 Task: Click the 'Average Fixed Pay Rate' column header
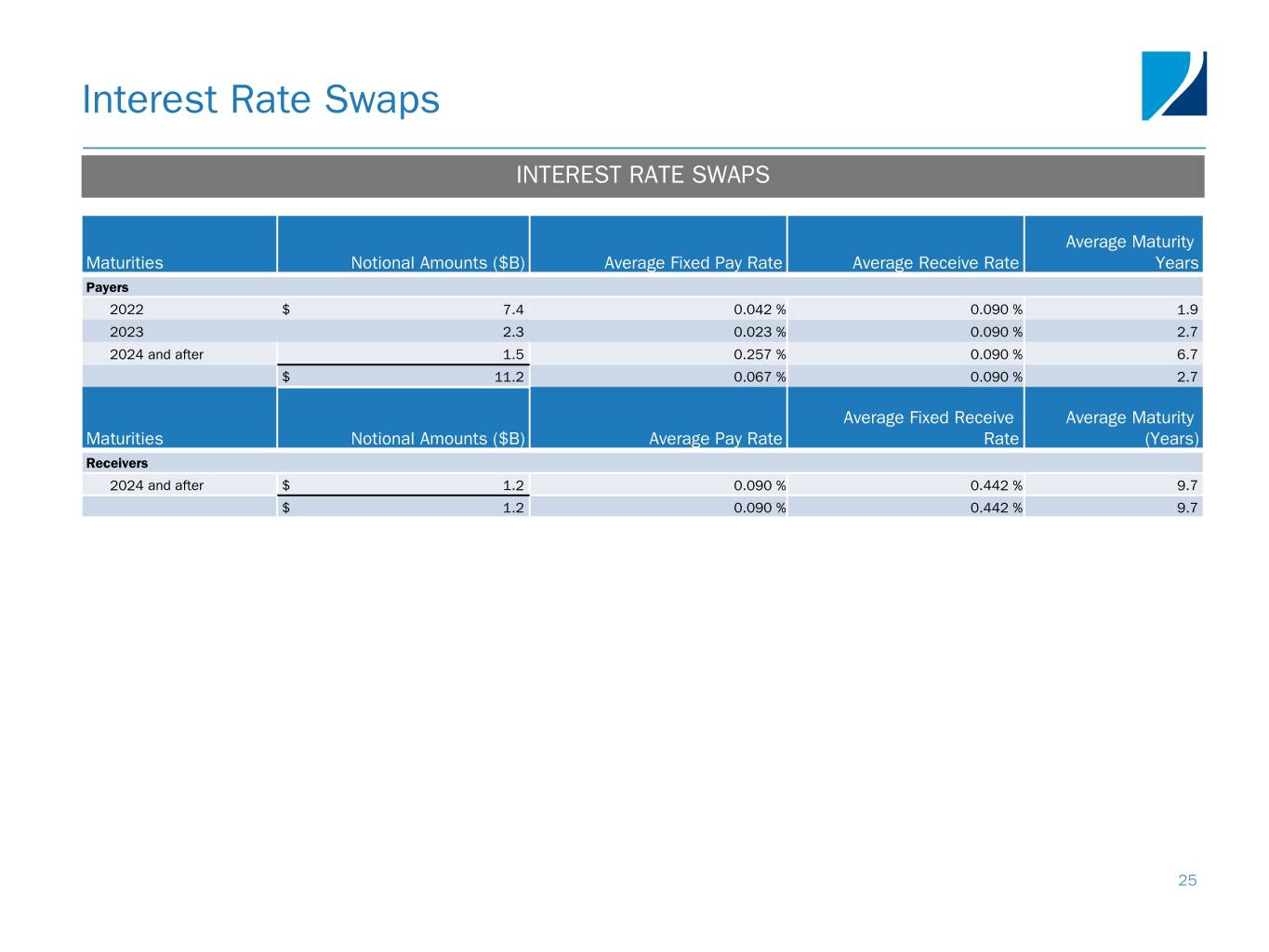pos(693,263)
